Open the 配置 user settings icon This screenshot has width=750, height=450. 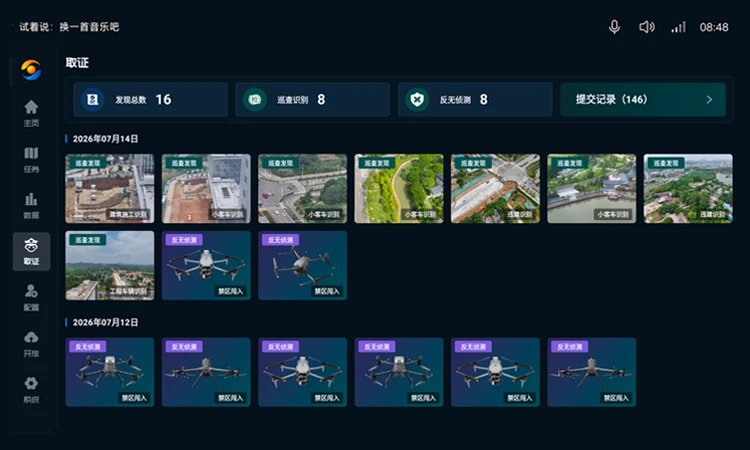tap(31, 297)
